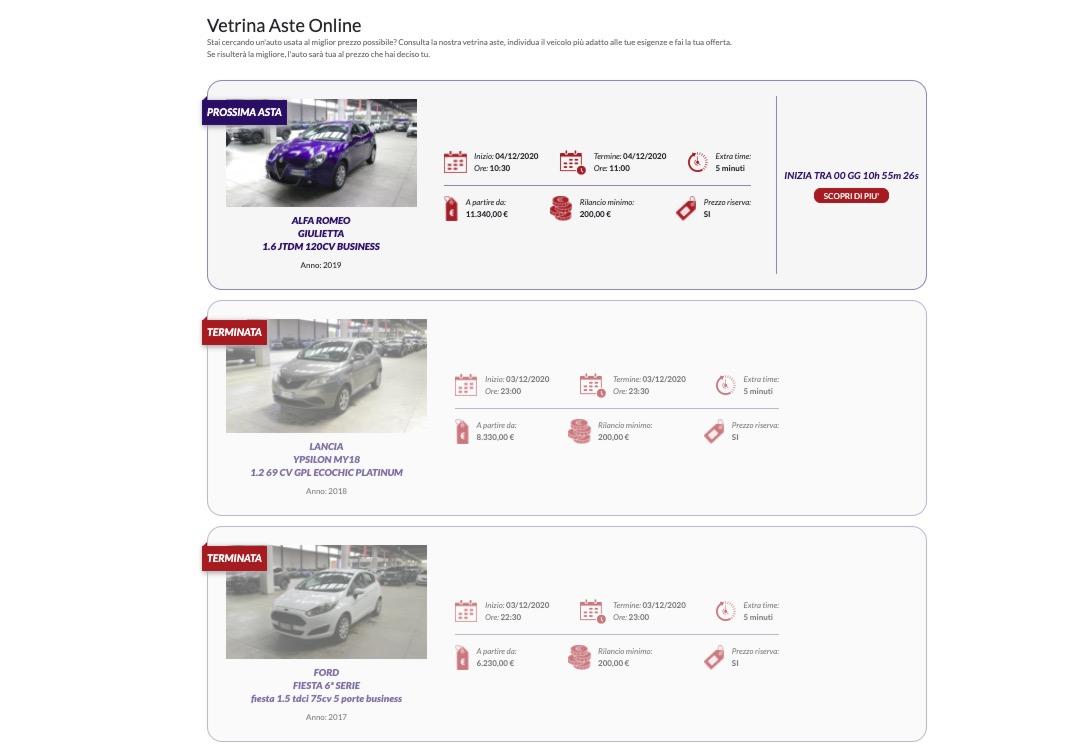Click the end date calendar icon for Ford Fiesta
The height and width of the screenshot is (748, 1070).
[592, 611]
